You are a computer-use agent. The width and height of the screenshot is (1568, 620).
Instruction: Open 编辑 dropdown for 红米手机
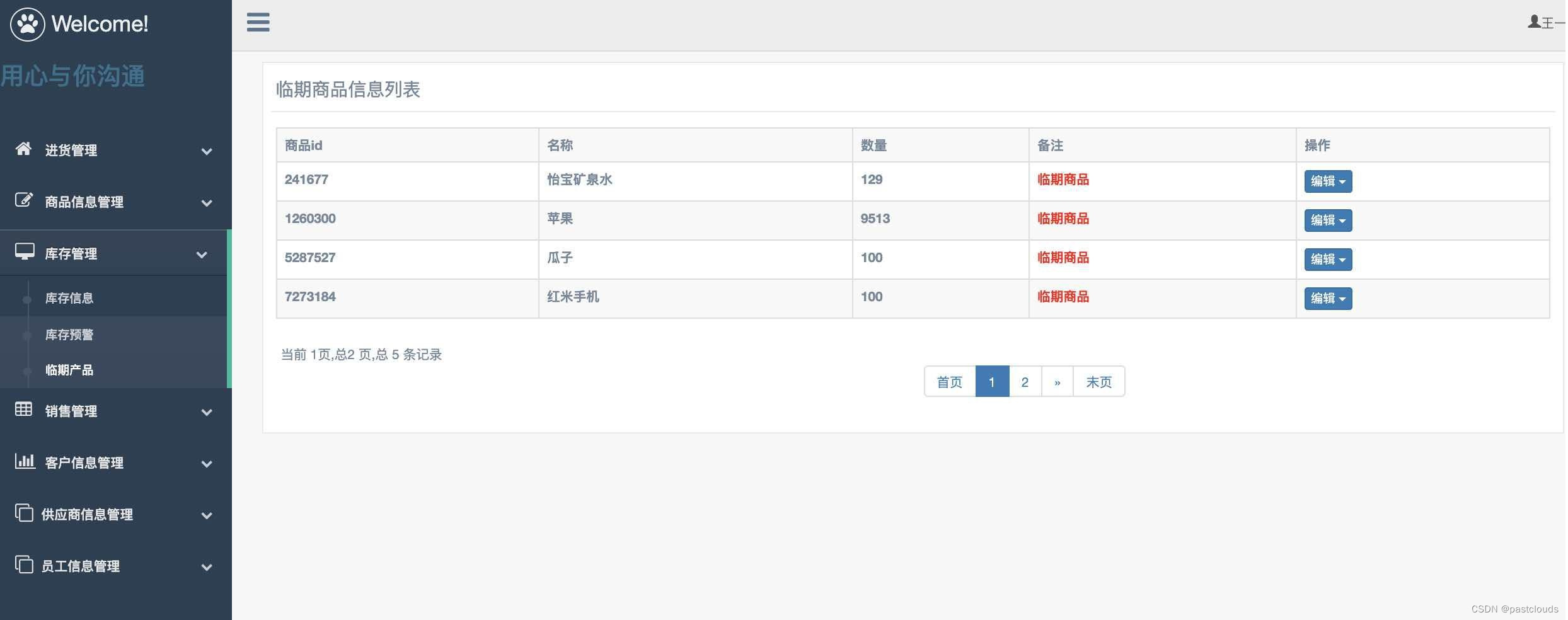point(1328,299)
